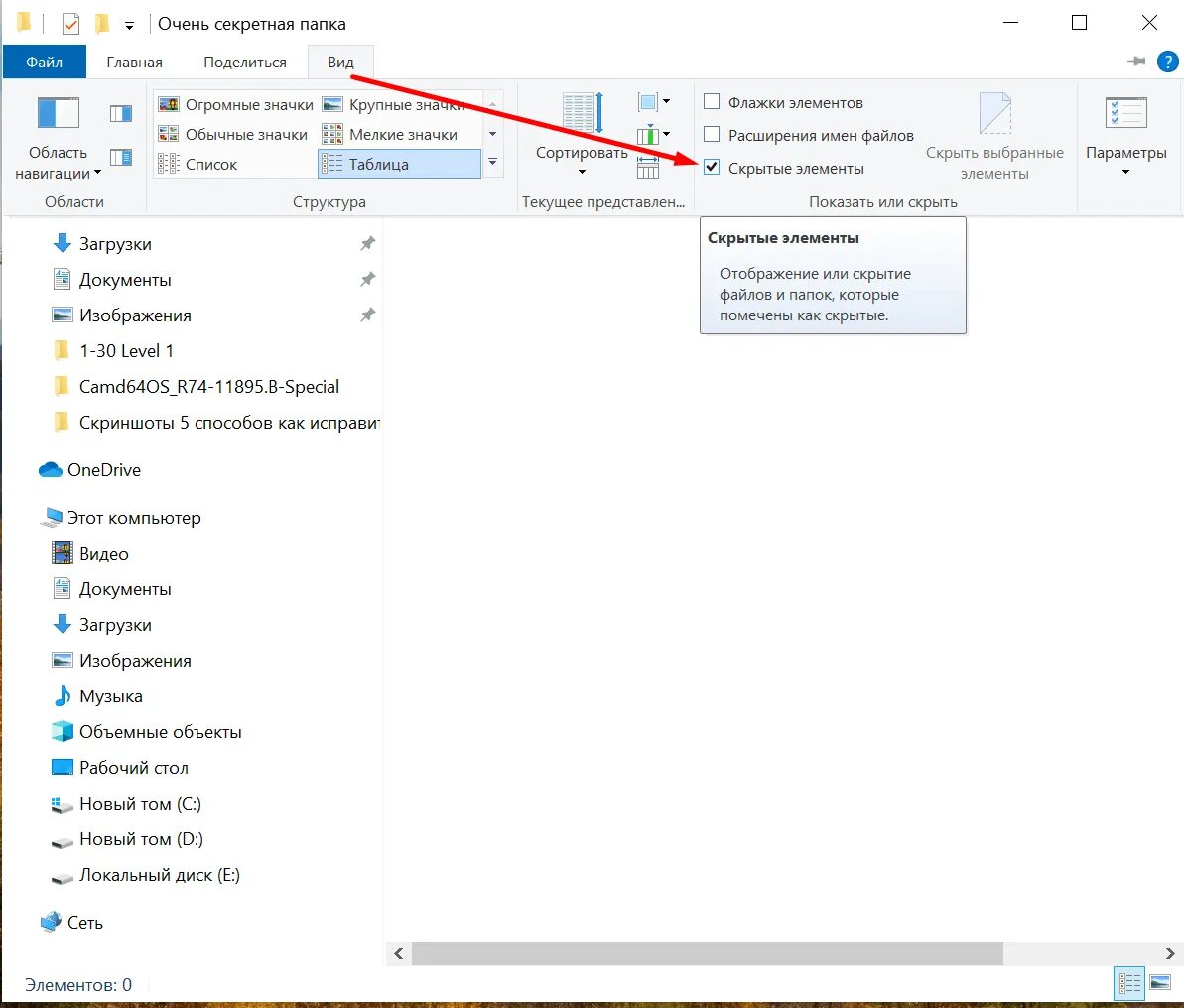Open the Параметры dropdown arrow
Image resolution: width=1184 pixels, height=1008 pixels.
[x=1125, y=173]
